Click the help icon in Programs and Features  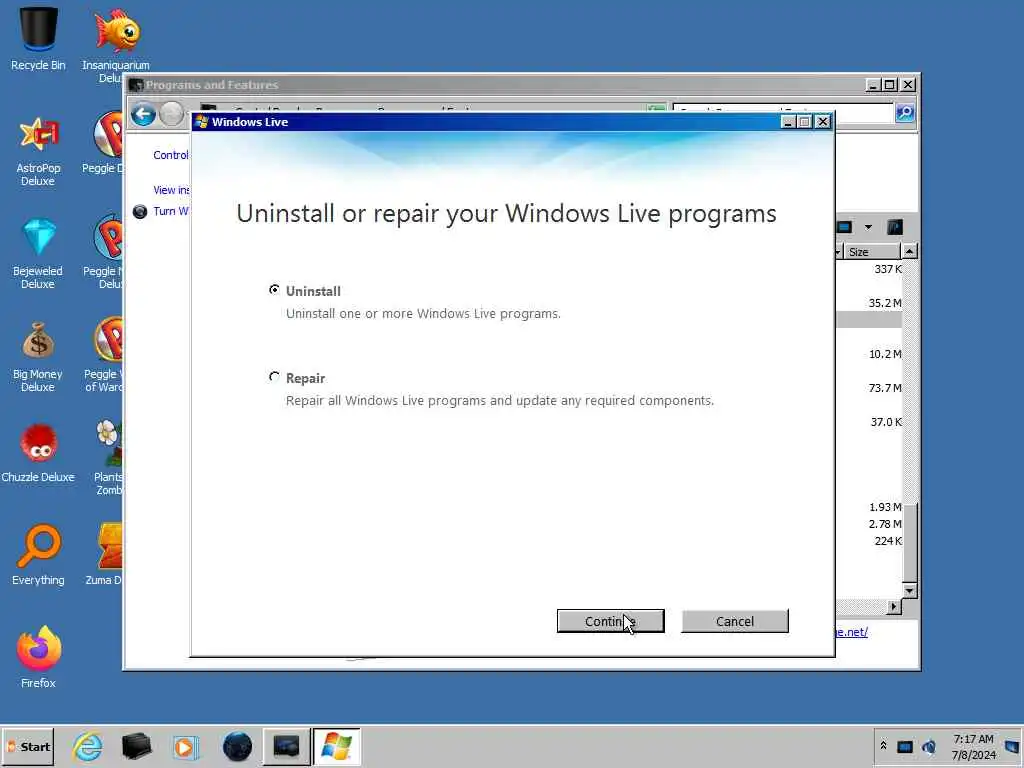895,227
